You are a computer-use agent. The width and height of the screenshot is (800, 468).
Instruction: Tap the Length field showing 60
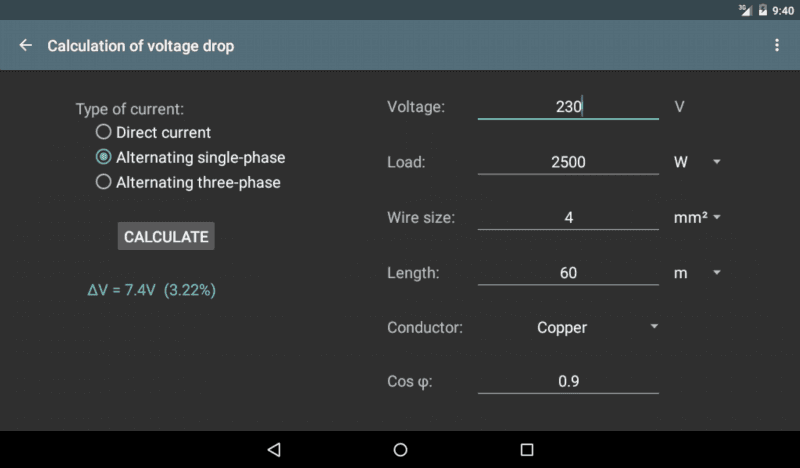click(x=568, y=273)
